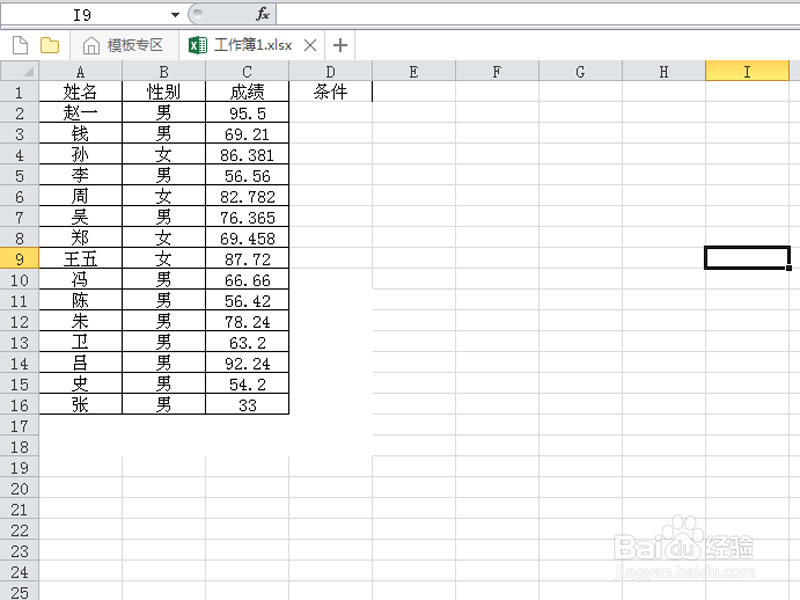Screen dimensions: 800x600
Task: Click the select-all corner triangle
Action: [20, 70]
